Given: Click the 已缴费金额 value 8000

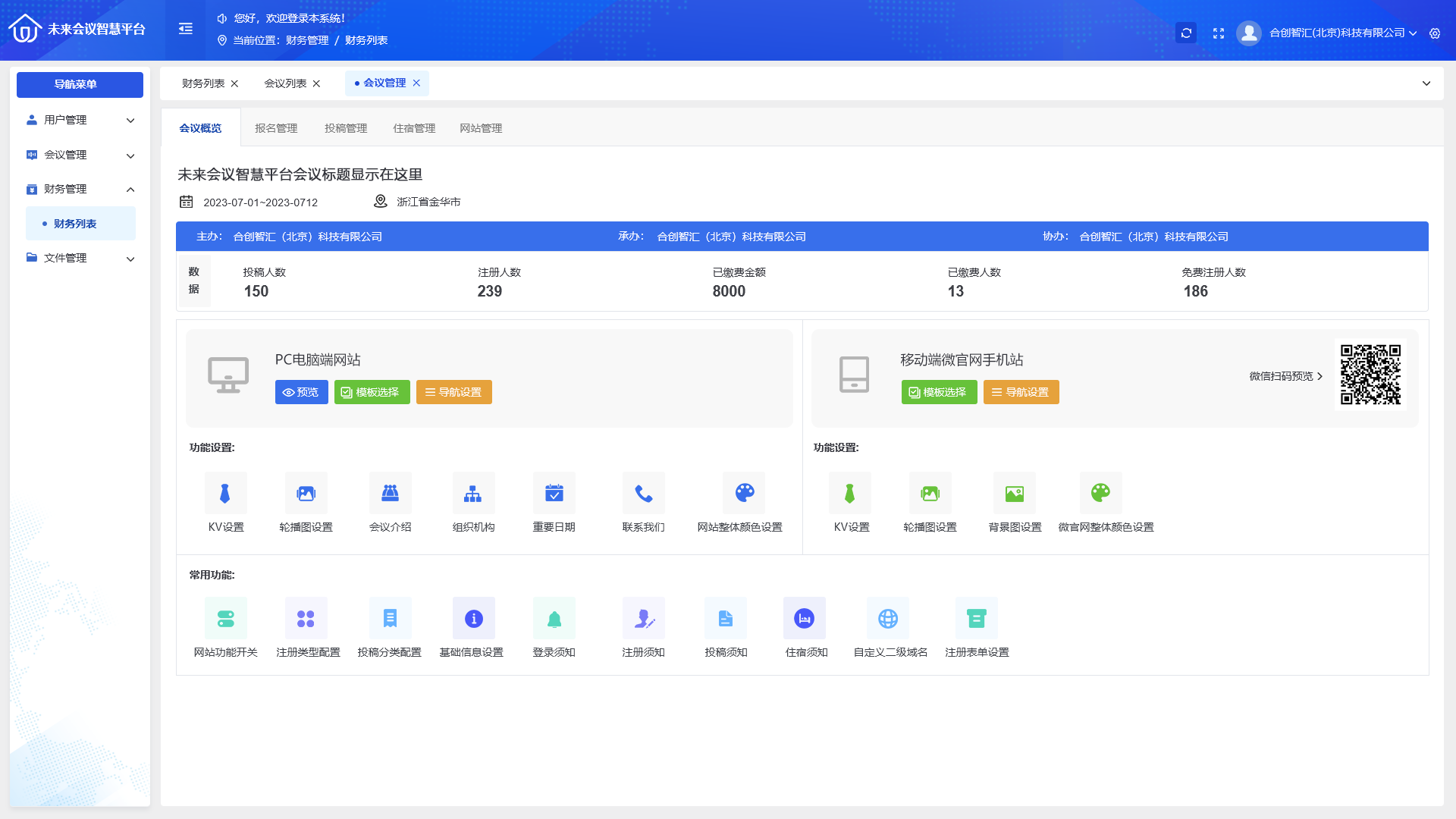Looking at the screenshot, I should pyautogui.click(x=729, y=291).
